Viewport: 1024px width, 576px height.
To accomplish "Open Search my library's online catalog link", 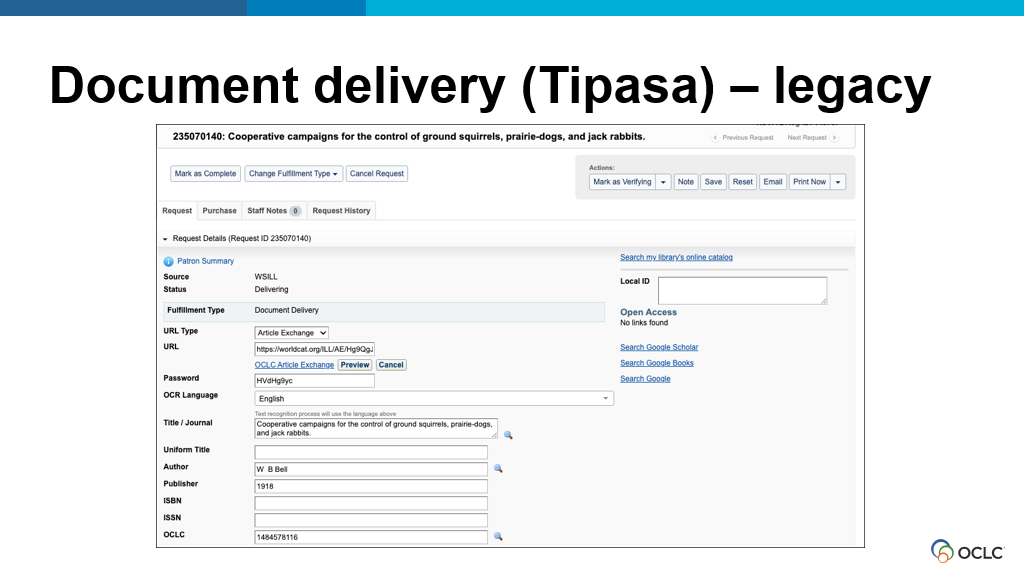I will pyautogui.click(x=676, y=257).
